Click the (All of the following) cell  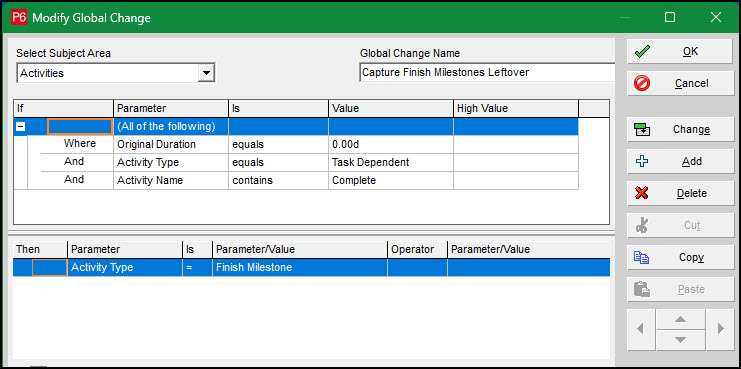coord(171,127)
